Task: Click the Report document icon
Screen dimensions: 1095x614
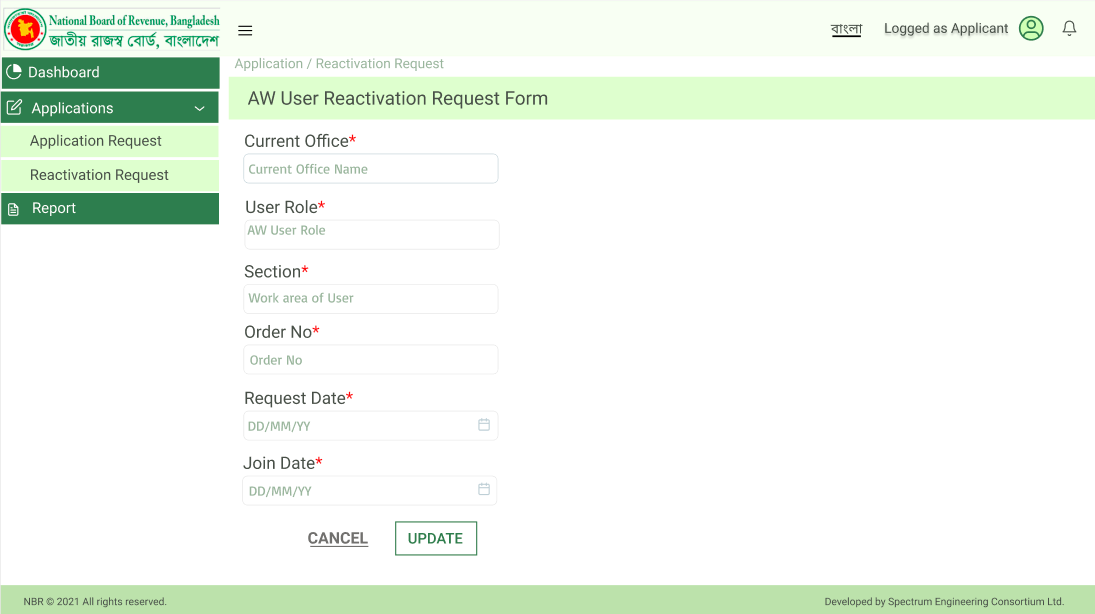Action: [x=13, y=209]
